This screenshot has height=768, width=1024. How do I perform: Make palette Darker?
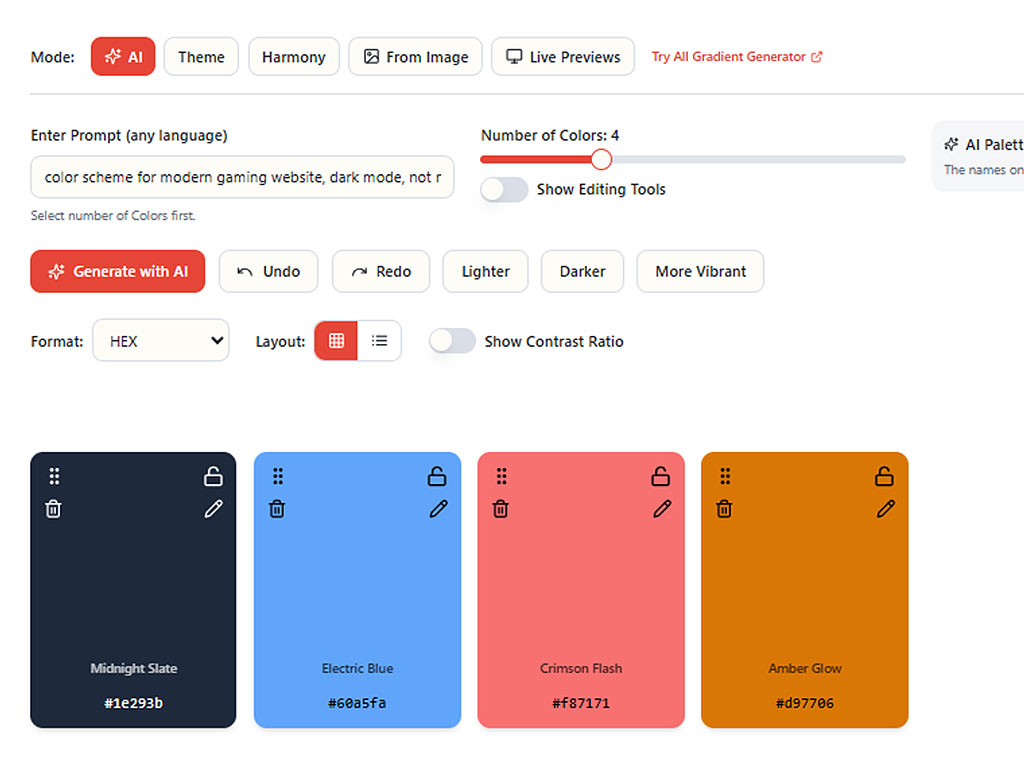[x=583, y=271]
